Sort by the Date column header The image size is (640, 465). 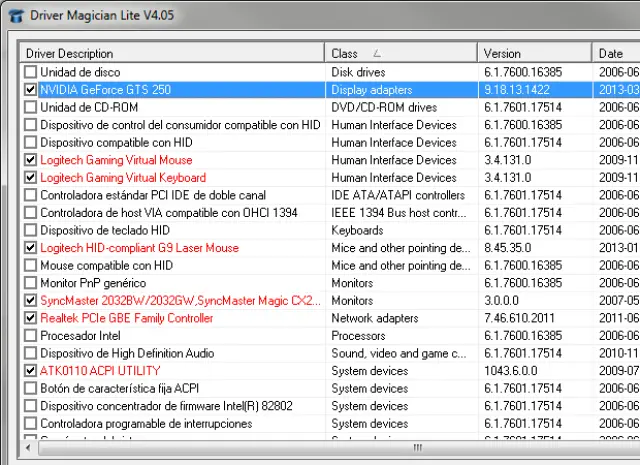[x=612, y=53]
